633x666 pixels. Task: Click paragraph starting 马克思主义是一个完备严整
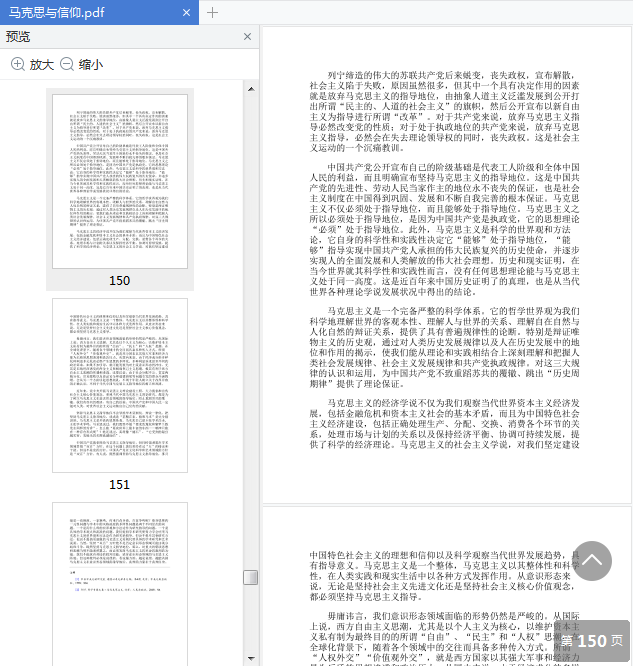click(444, 347)
